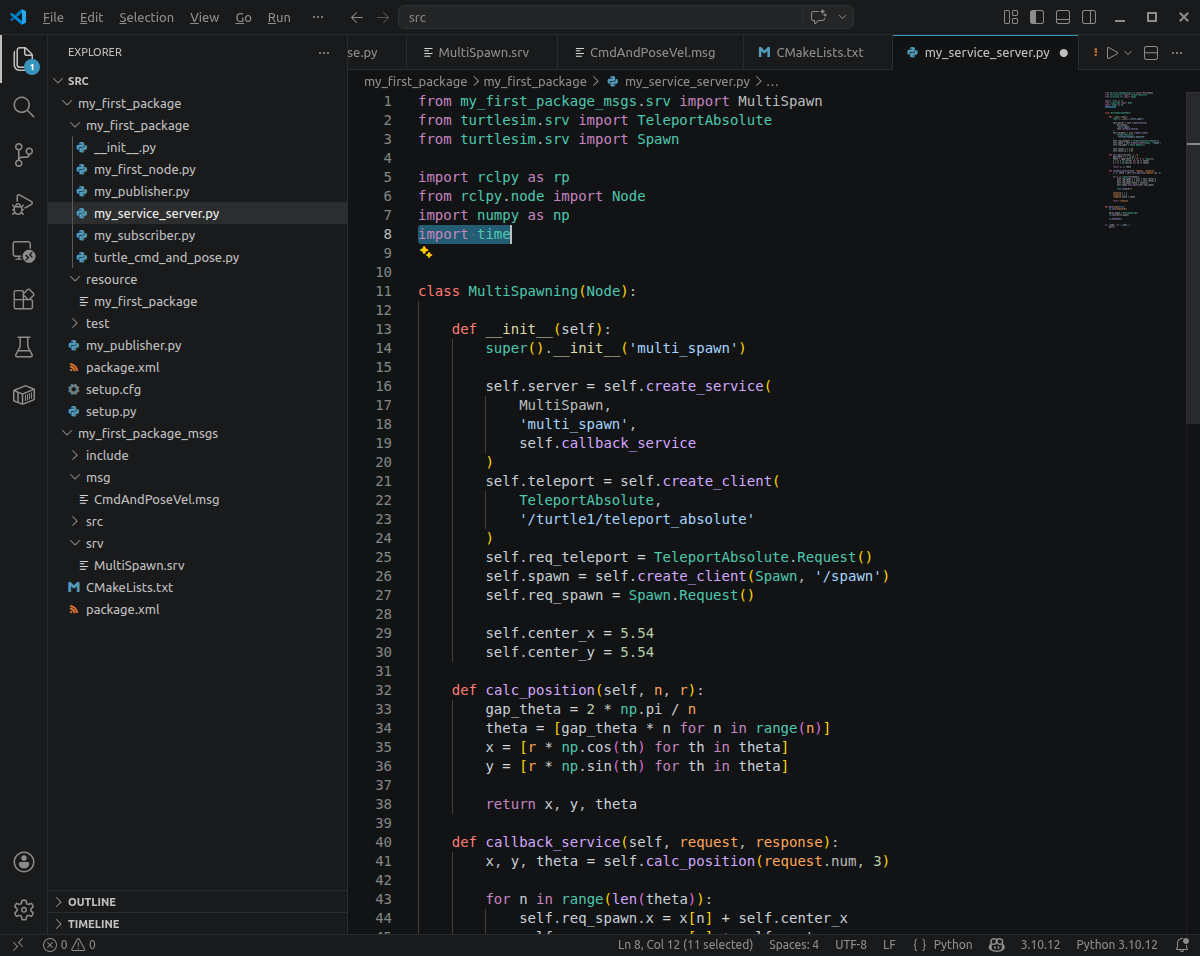Image resolution: width=1200 pixels, height=956 pixels.
Task: Open the boxed package view icon
Action: [23, 394]
